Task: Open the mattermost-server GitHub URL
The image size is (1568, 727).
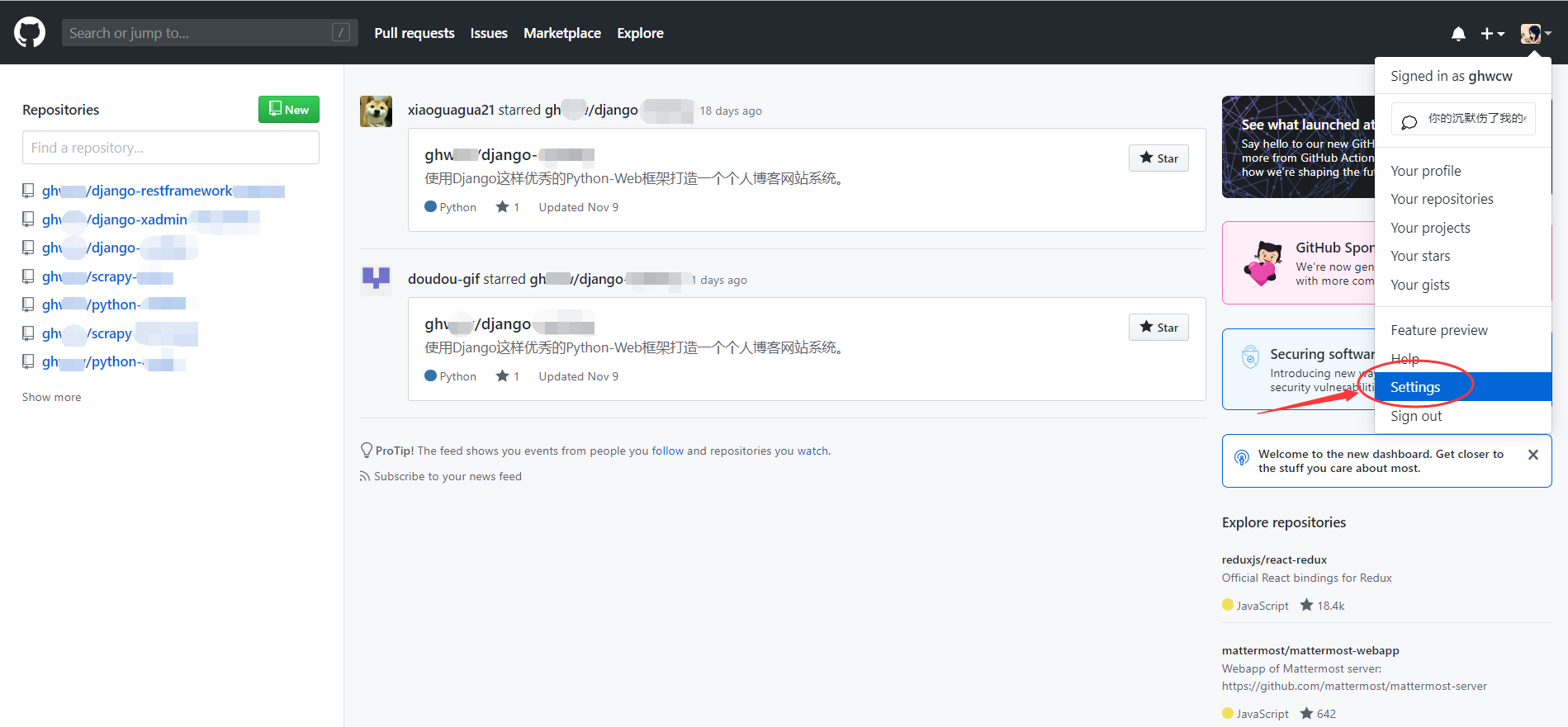Action: [1354, 686]
